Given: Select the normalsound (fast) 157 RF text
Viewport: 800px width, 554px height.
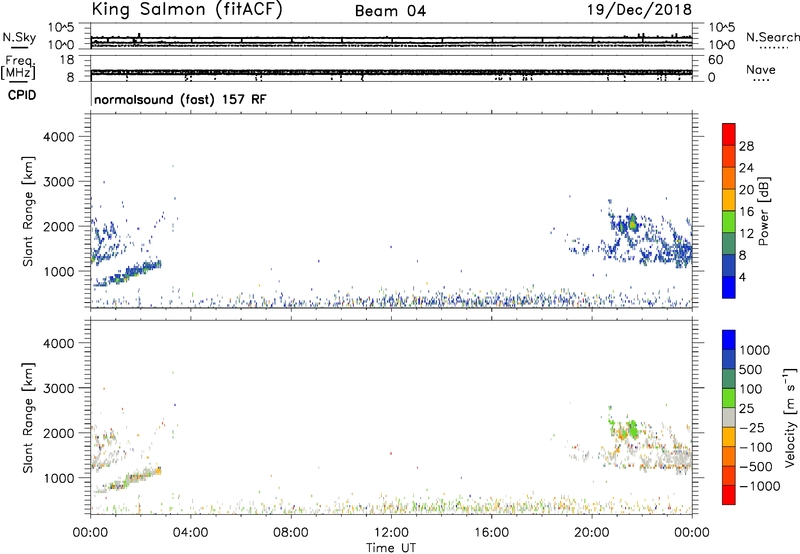Looking at the screenshot, I should coord(180,99).
